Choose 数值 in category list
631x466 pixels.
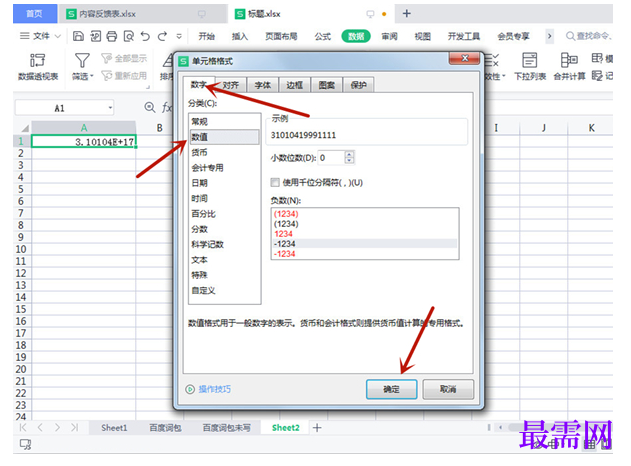pyautogui.click(x=224, y=137)
